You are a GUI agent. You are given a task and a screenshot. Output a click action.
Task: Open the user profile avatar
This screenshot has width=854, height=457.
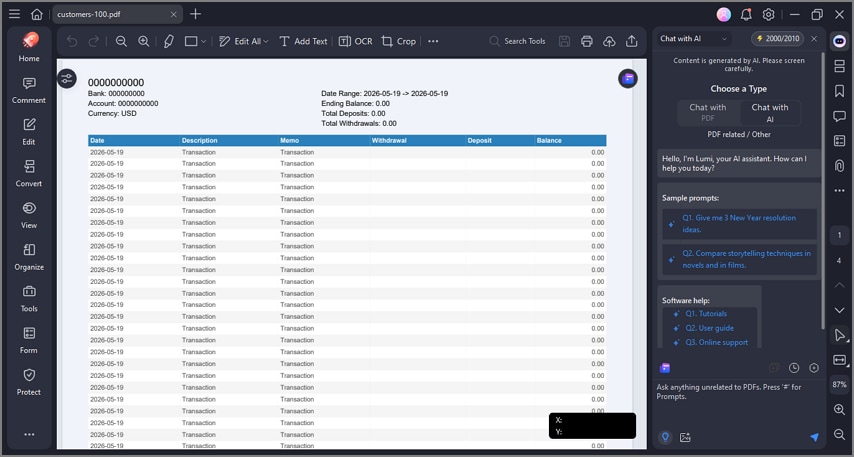point(724,15)
